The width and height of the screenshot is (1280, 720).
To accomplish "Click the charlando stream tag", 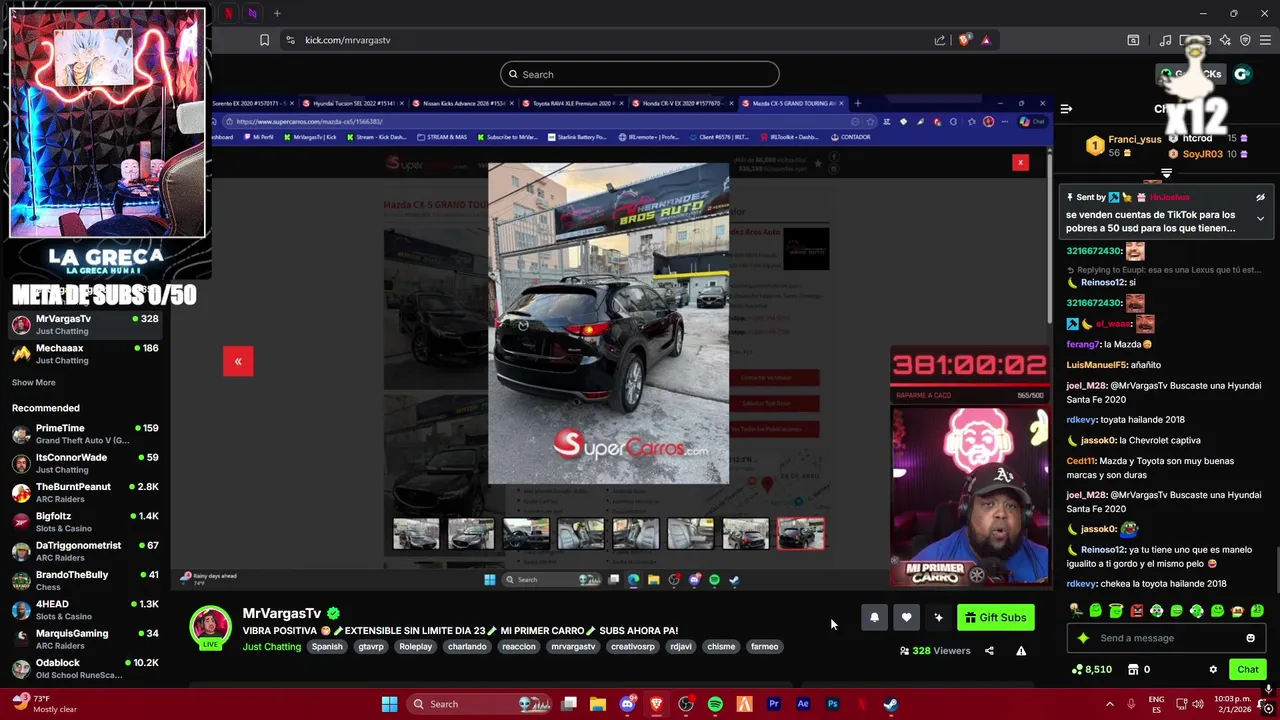I will pyautogui.click(x=467, y=647).
